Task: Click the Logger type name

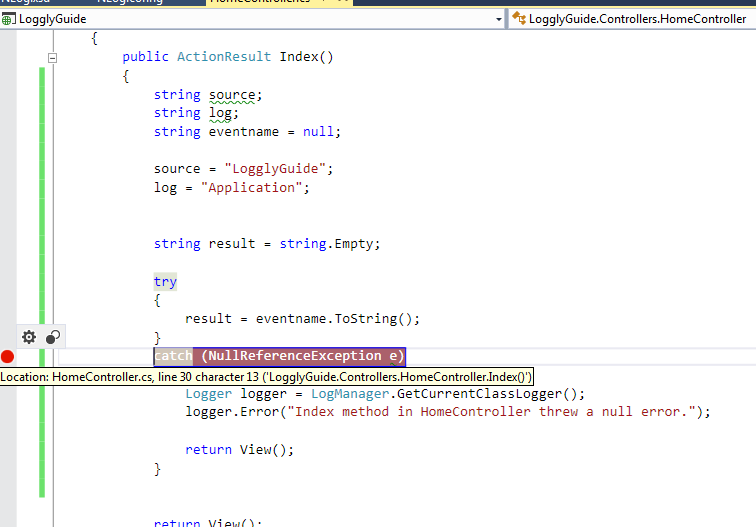Action: click(208, 394)
